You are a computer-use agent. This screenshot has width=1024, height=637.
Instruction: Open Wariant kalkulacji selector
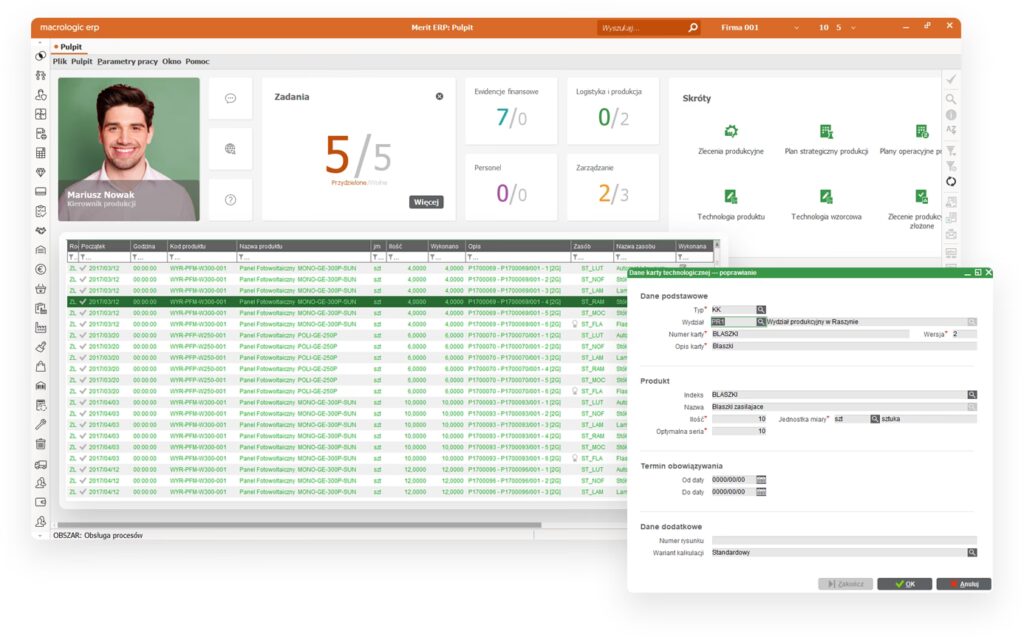click(x=971, y=552)
